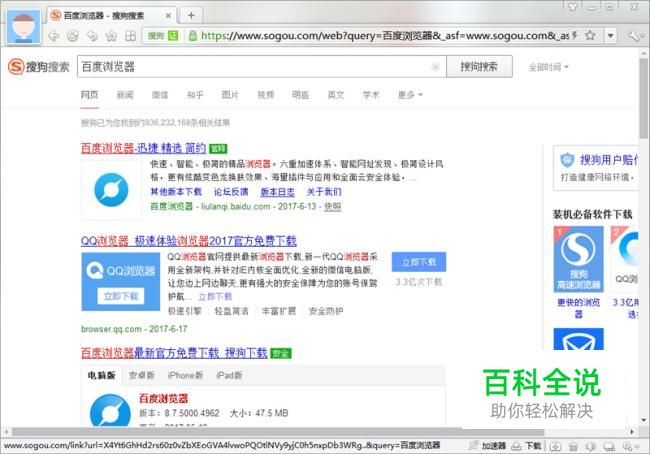Viewport: 650px width, 454px height.
Task: Click the inline 立即下载 text link
Action: click(x=215, y=296)
